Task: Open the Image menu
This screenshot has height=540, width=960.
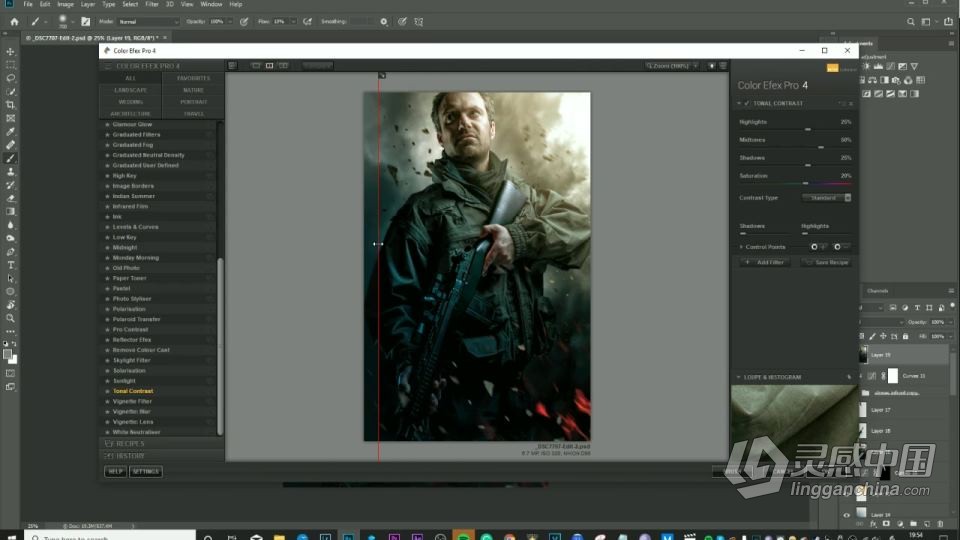Action: 66,4
